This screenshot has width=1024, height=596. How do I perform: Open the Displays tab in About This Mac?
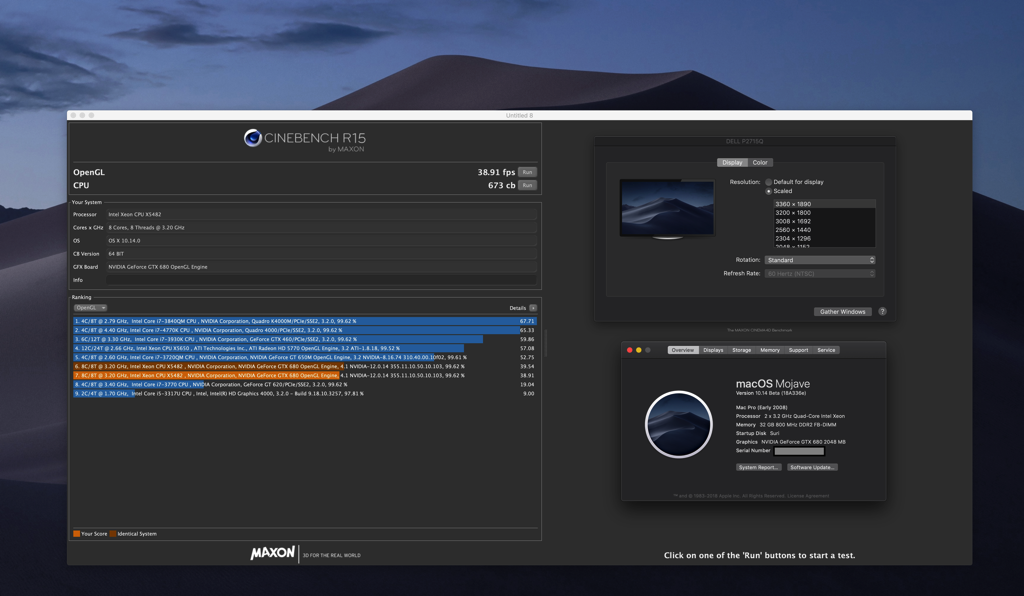click(x=713, y=350)
